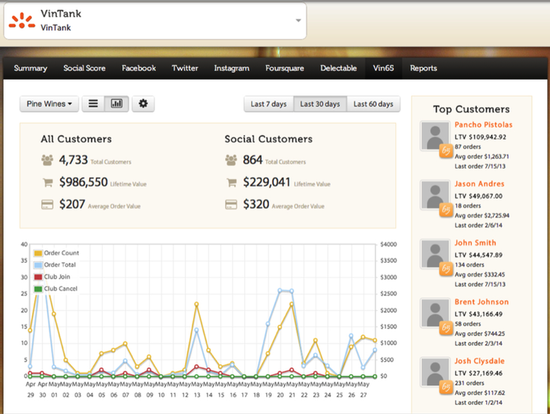Click orange Vin65 badge on Brent Johnson
550x414 pixels.
tap(446, 328)
